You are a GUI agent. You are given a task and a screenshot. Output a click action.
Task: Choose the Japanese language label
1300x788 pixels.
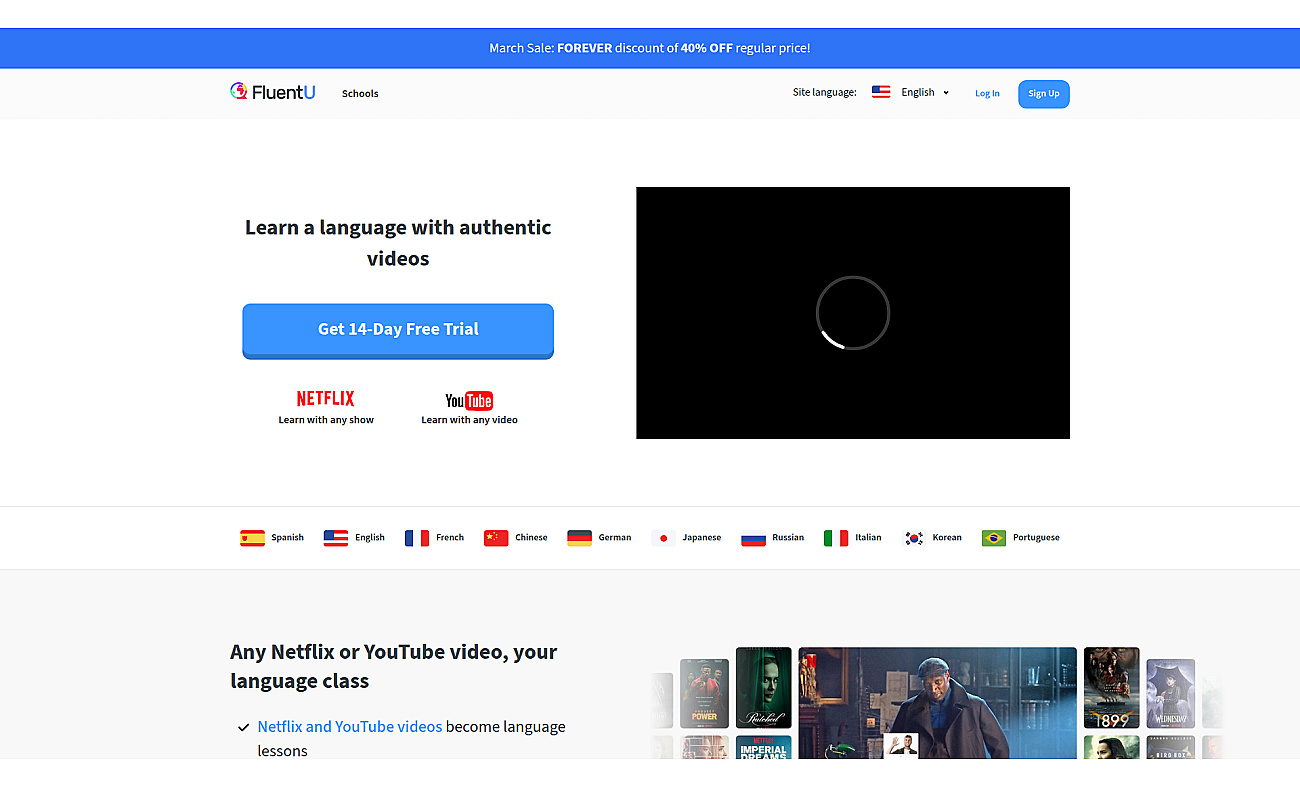tap(702, 538)
